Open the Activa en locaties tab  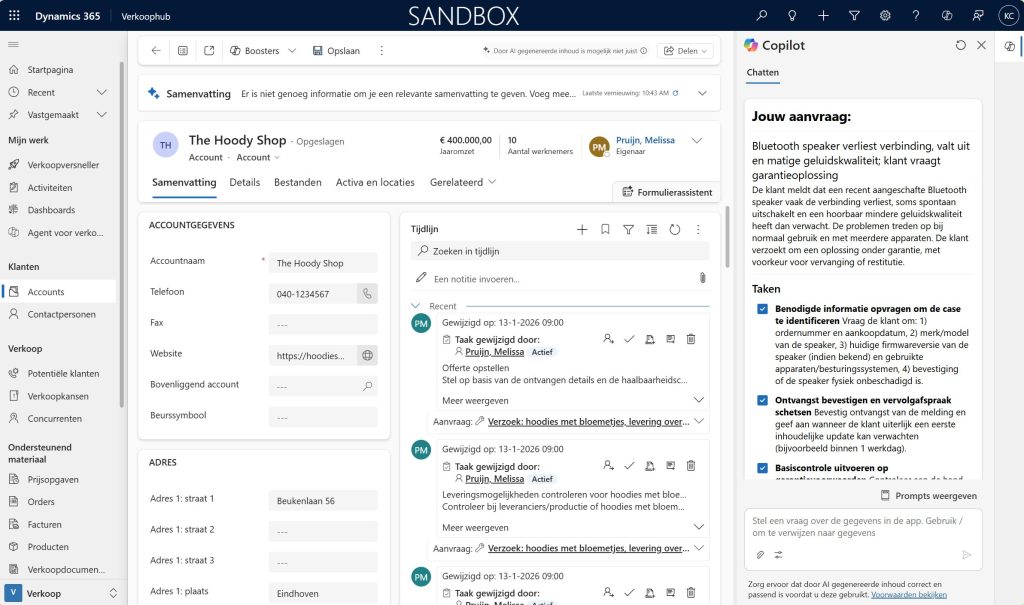(375, 183)
